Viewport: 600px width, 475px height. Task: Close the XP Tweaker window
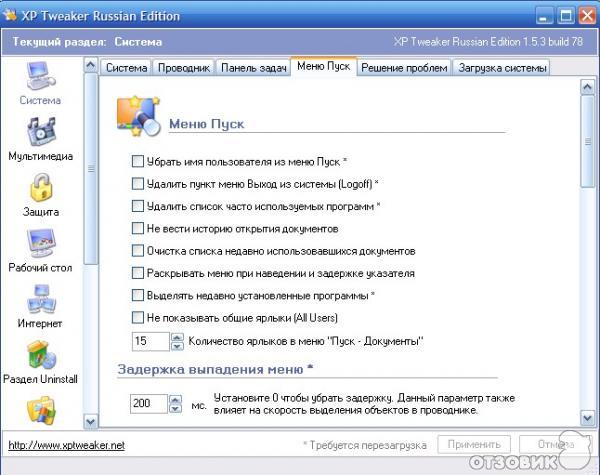587,16
